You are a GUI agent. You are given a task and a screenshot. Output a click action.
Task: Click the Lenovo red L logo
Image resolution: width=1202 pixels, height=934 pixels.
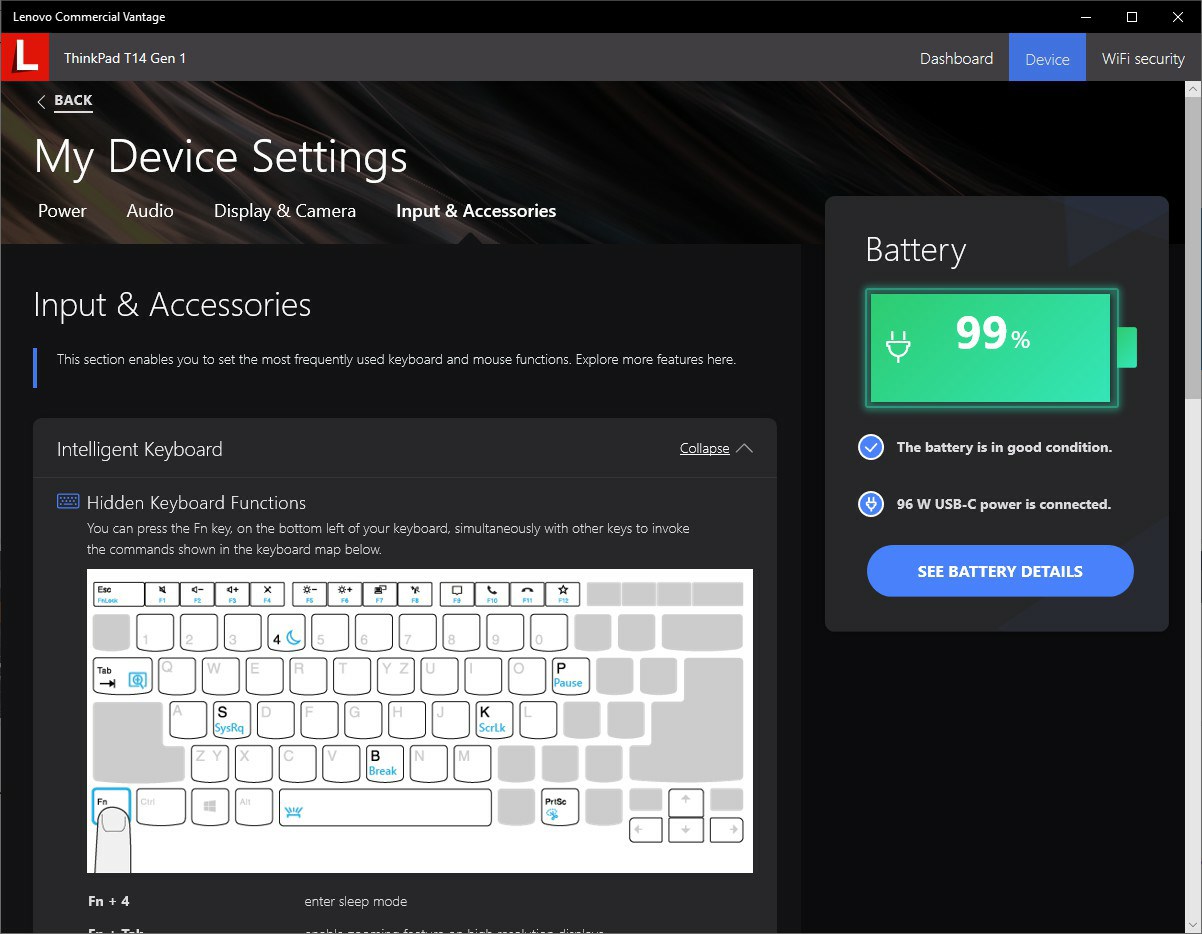(24, 57)
